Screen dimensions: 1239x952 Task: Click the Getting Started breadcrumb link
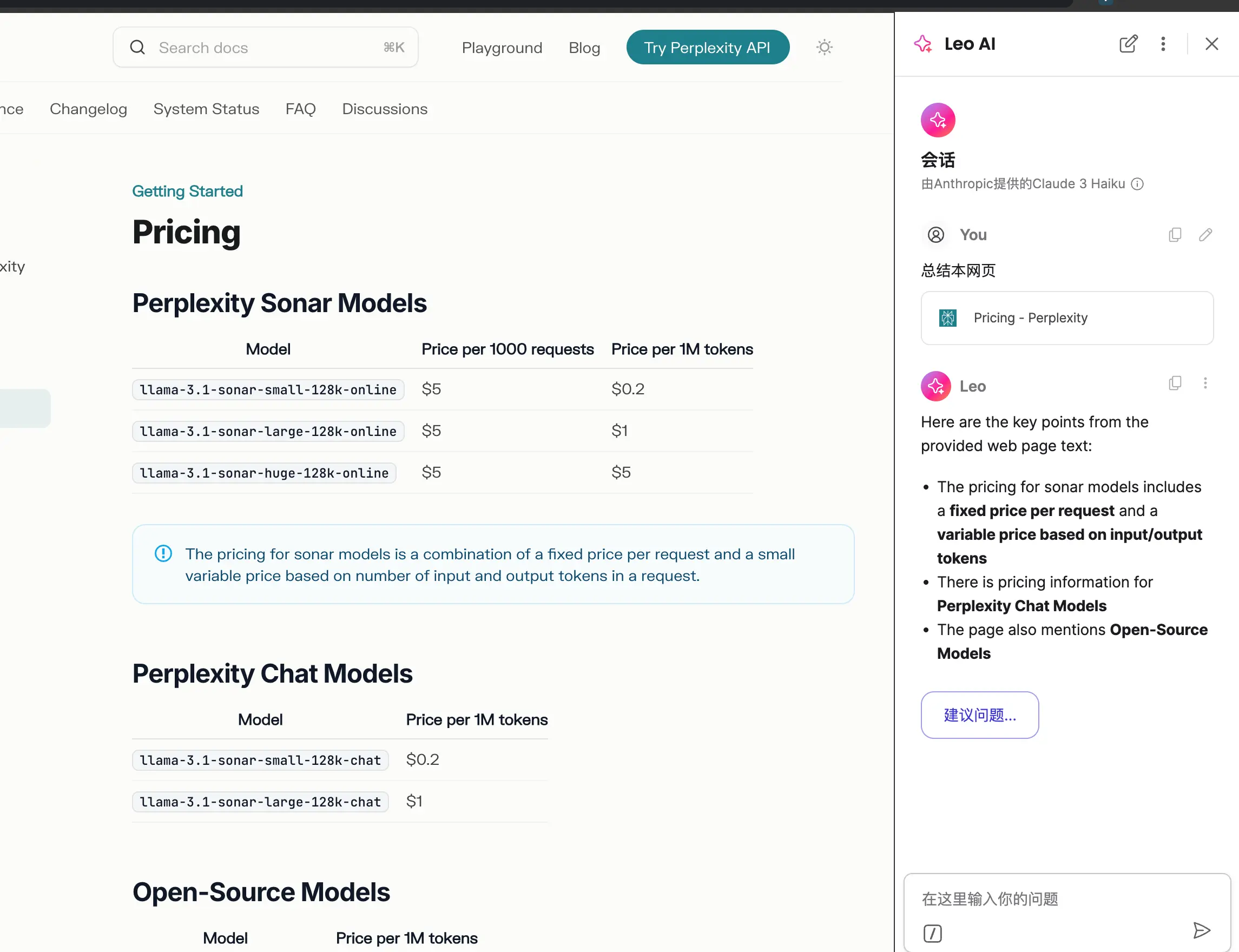pos(188,191)
